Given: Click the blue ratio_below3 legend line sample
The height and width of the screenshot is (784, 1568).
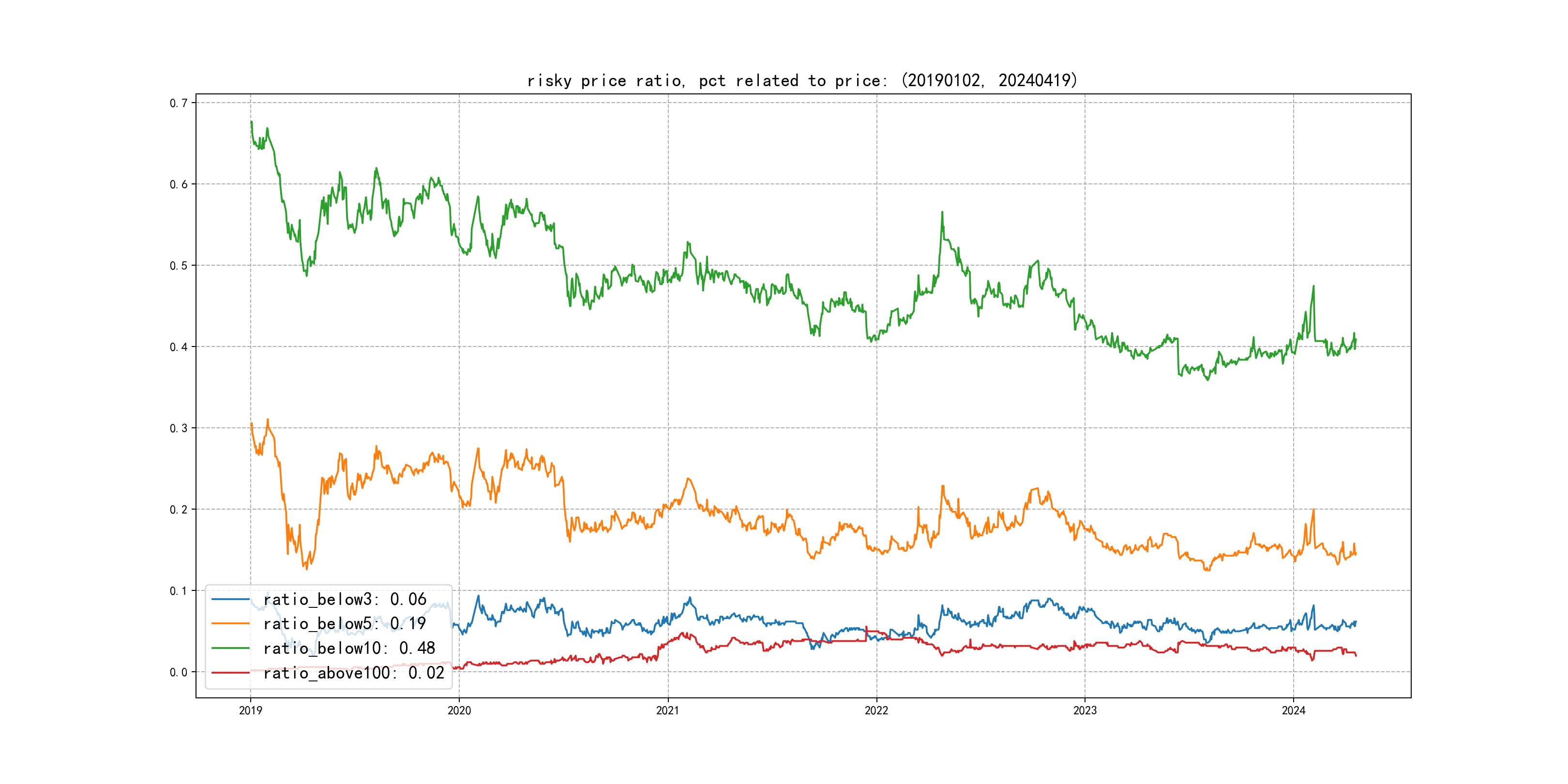Looking at the screenshot, I should click(x=230, y=600).
